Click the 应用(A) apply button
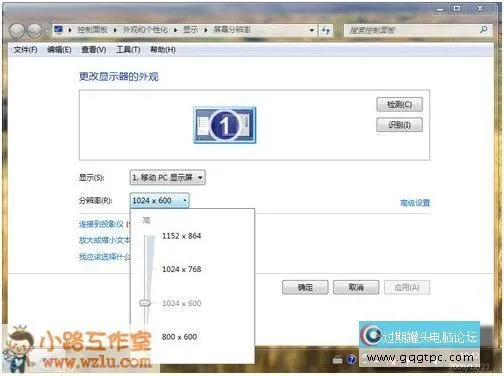The width and height of the screenshot is (504, 376). coord(407,287)
